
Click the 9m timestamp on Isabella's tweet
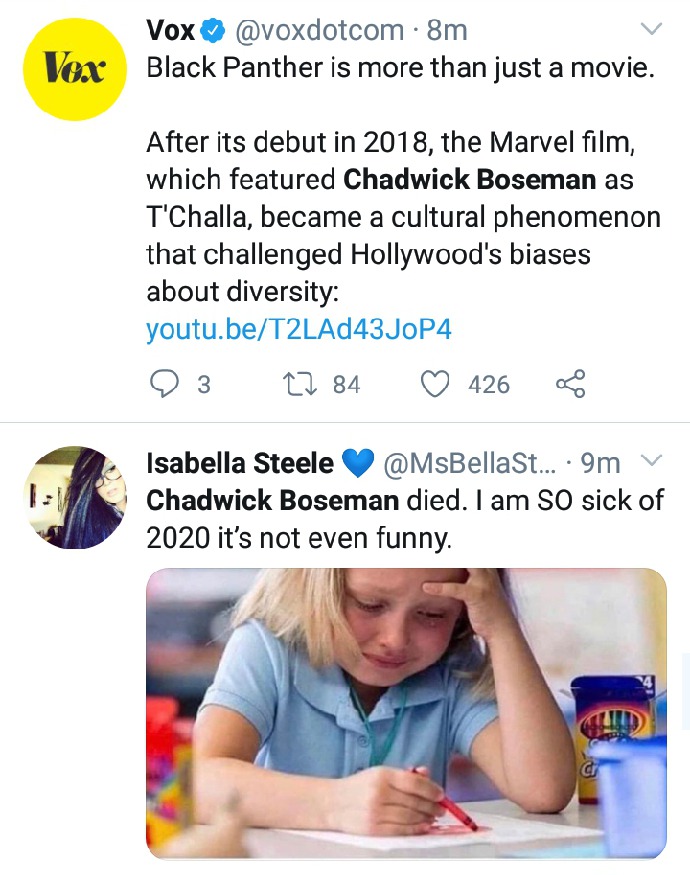pyautogui.click(x=600, y=463)
